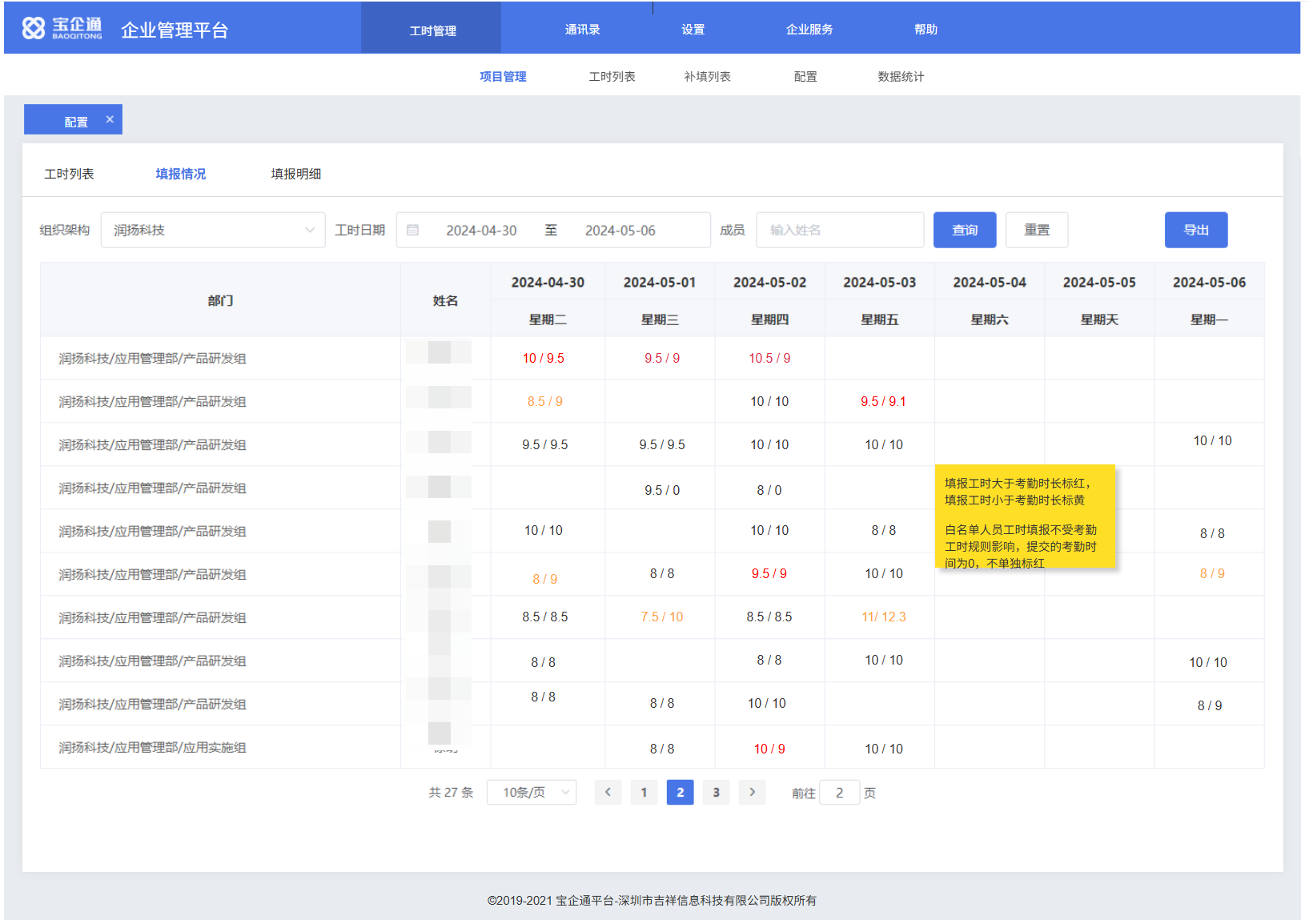Open the 工时管理 top menu
Image resolution: width=1309 pixels, height=924 pixels.
432,30
